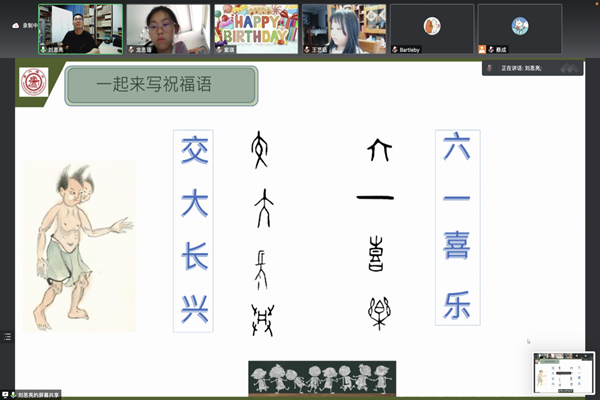Click the floating self-view thumbnail at bottom-right

(564, 373)
